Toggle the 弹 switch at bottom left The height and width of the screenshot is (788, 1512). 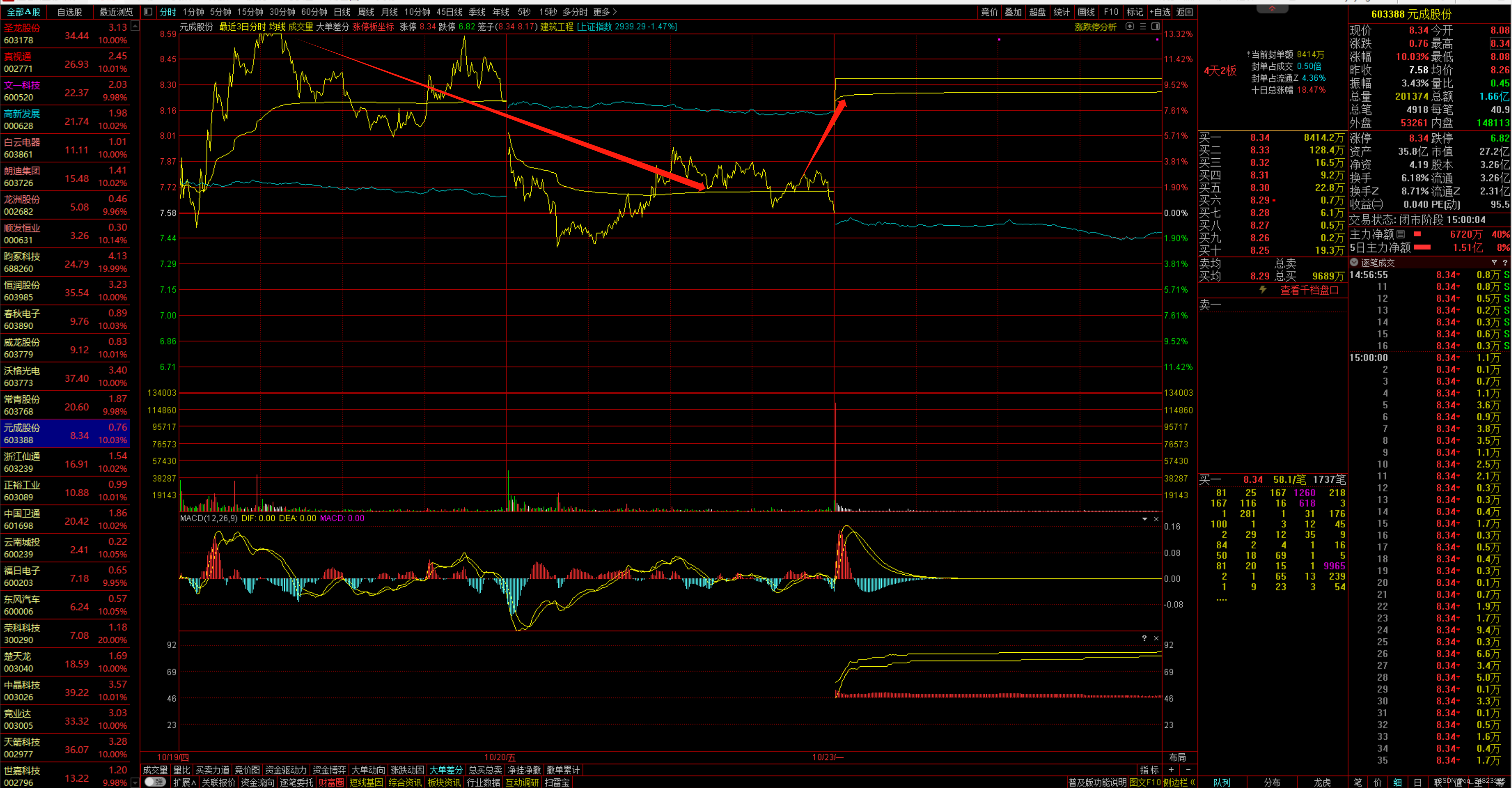155,782
